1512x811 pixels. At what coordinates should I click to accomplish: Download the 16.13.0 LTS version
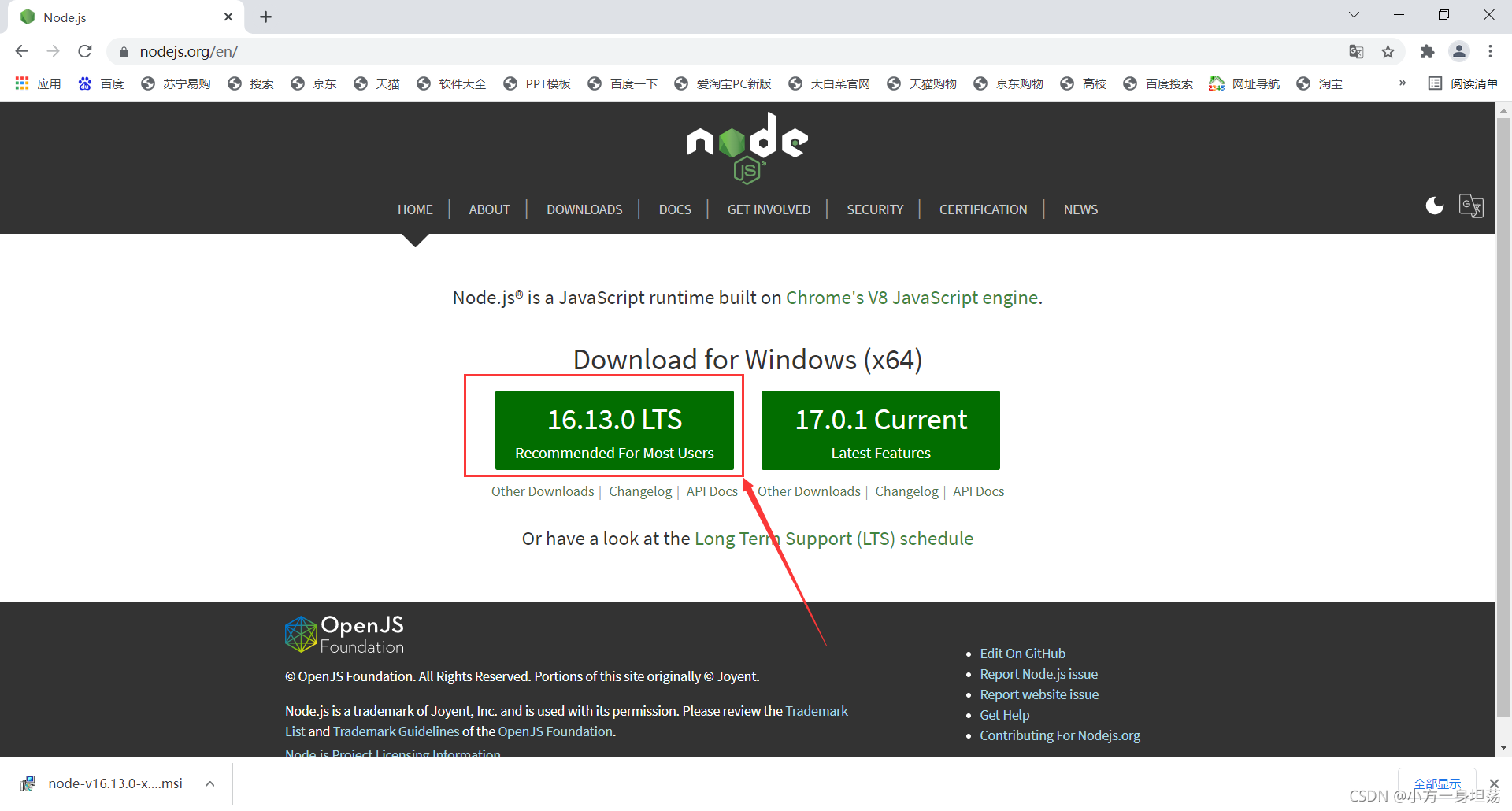click(614, 430)
